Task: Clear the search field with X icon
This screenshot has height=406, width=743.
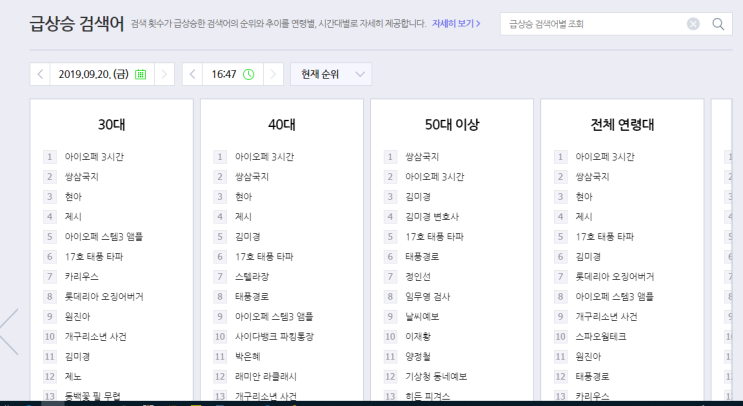Action: pos(693,24)
